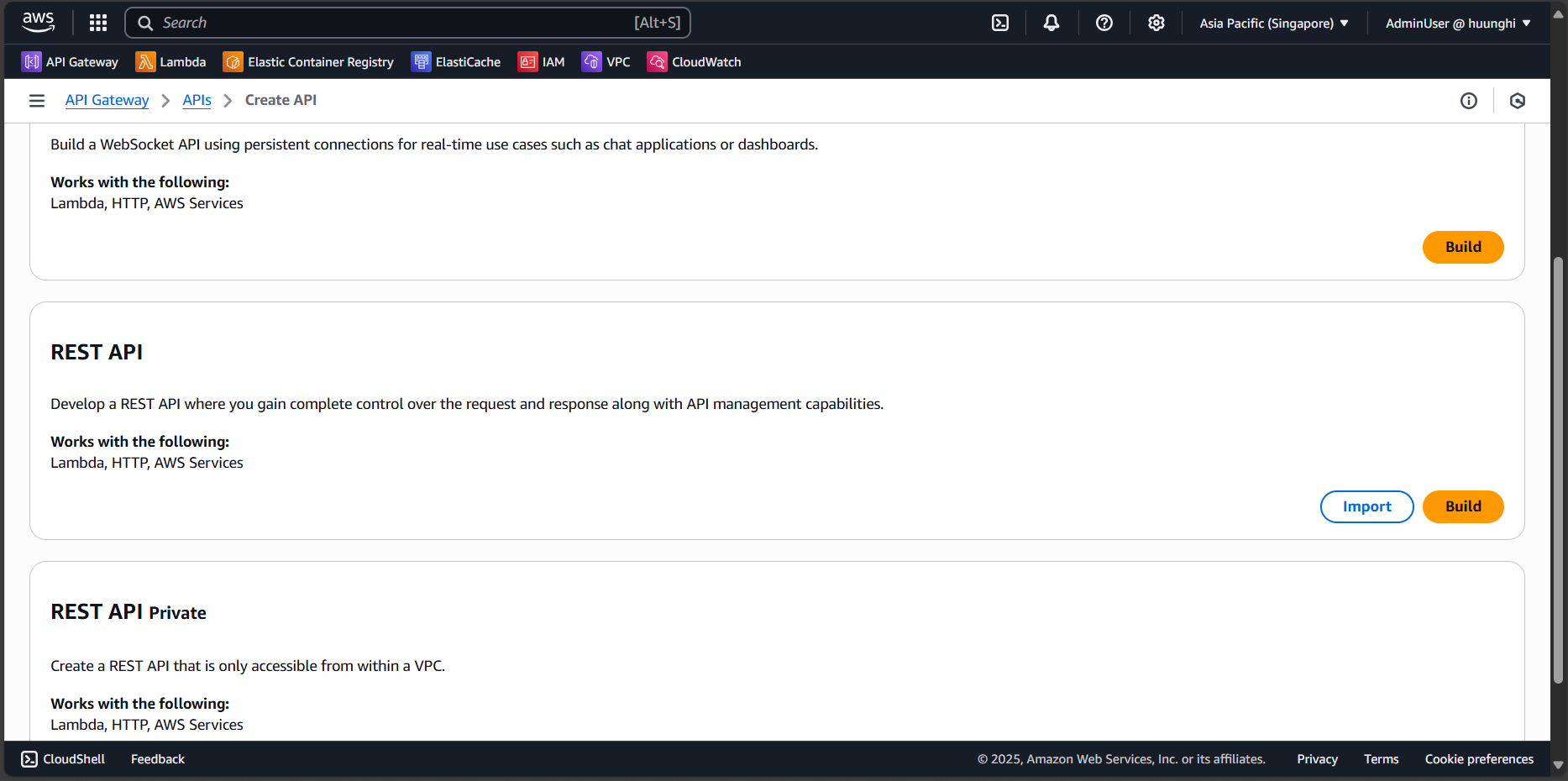Click the AWS logo home icon

[39, 23]
